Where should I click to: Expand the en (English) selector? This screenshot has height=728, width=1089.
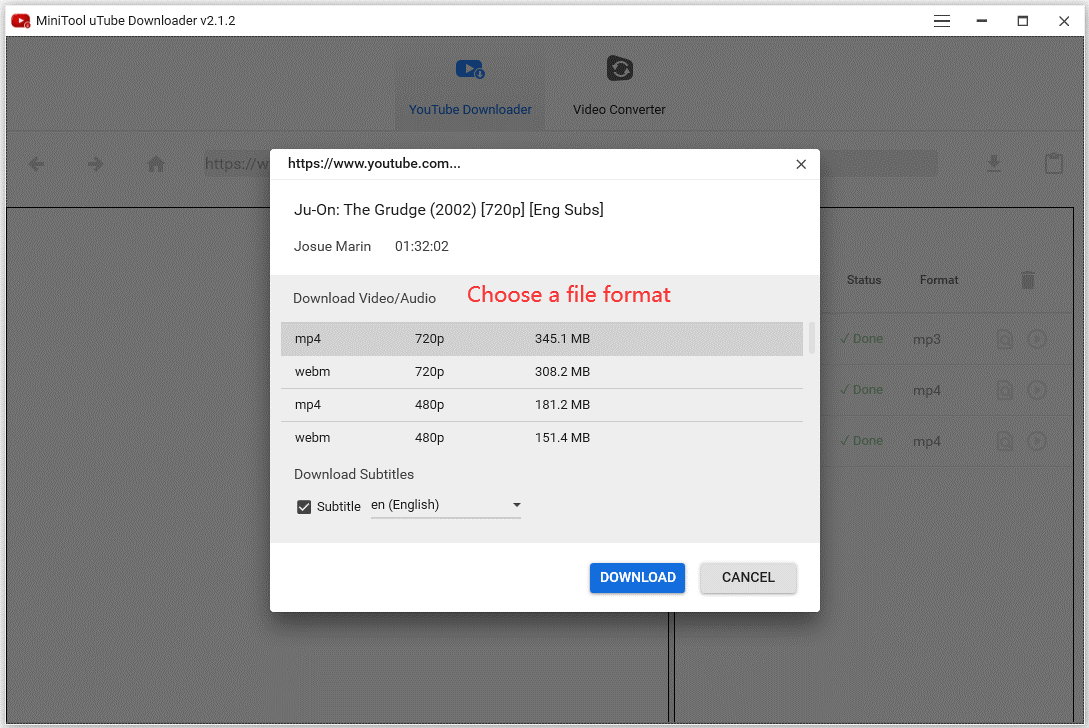(x=445, y=505)
